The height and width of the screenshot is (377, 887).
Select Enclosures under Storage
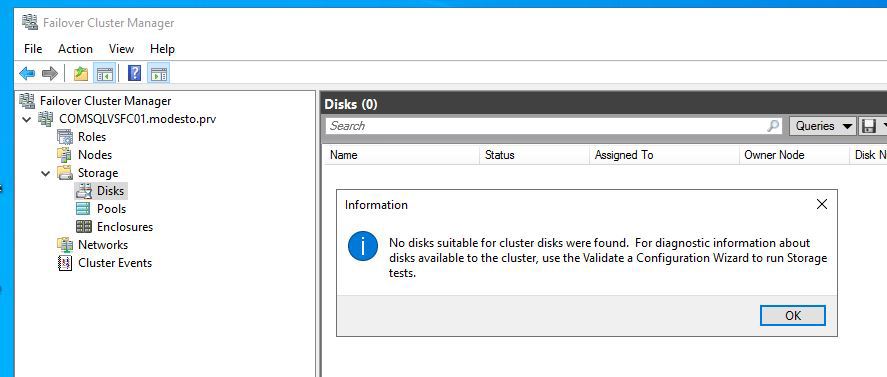click(125, 227)
